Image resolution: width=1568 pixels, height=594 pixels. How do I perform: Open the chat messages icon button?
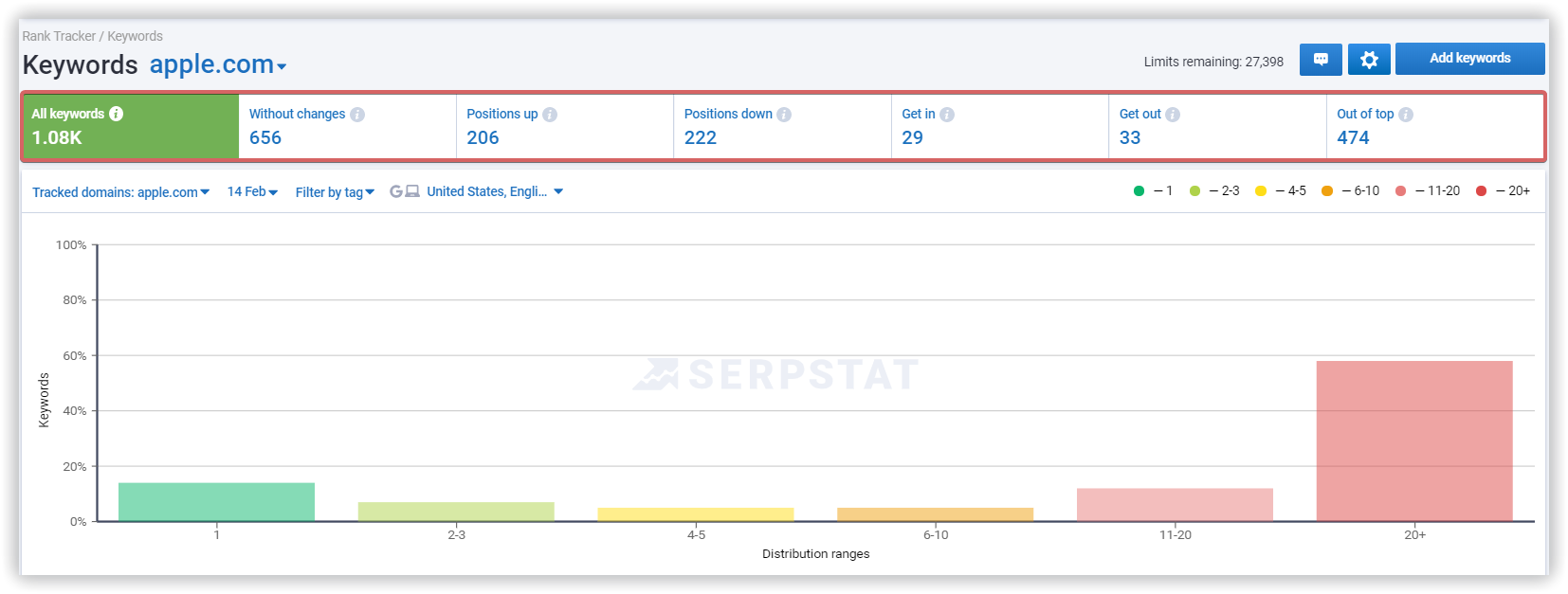point(1321,60)
